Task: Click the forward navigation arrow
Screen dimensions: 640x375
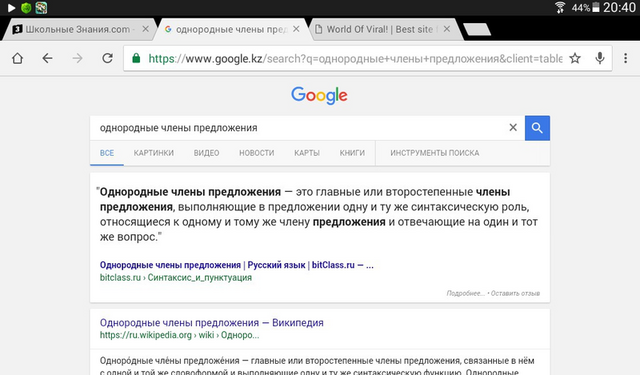Action: [77, 58]
